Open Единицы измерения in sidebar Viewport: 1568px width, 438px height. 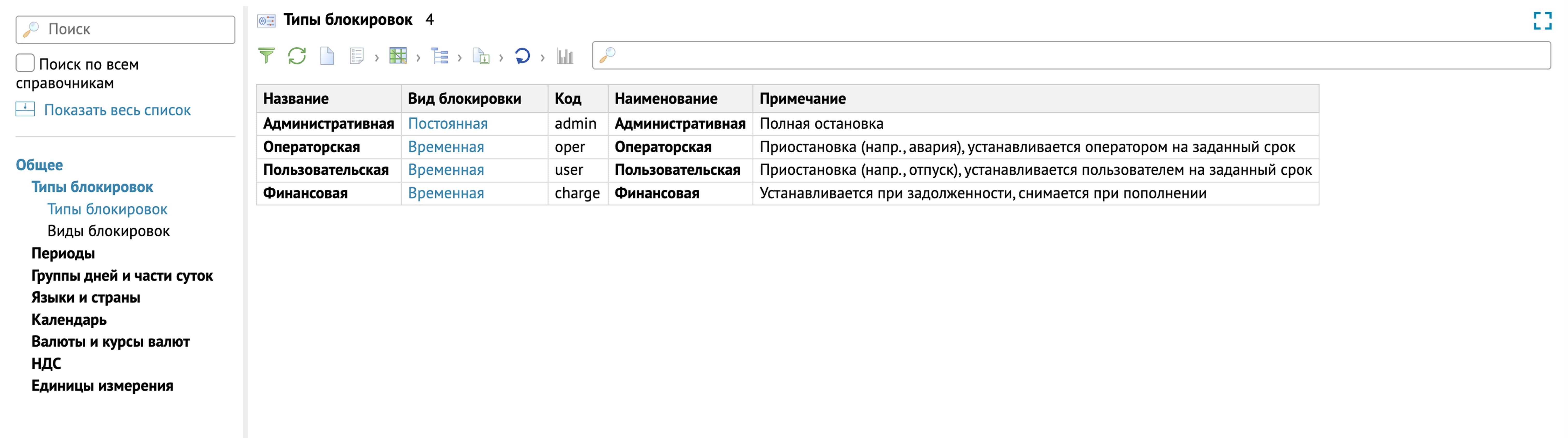(102, 386)
